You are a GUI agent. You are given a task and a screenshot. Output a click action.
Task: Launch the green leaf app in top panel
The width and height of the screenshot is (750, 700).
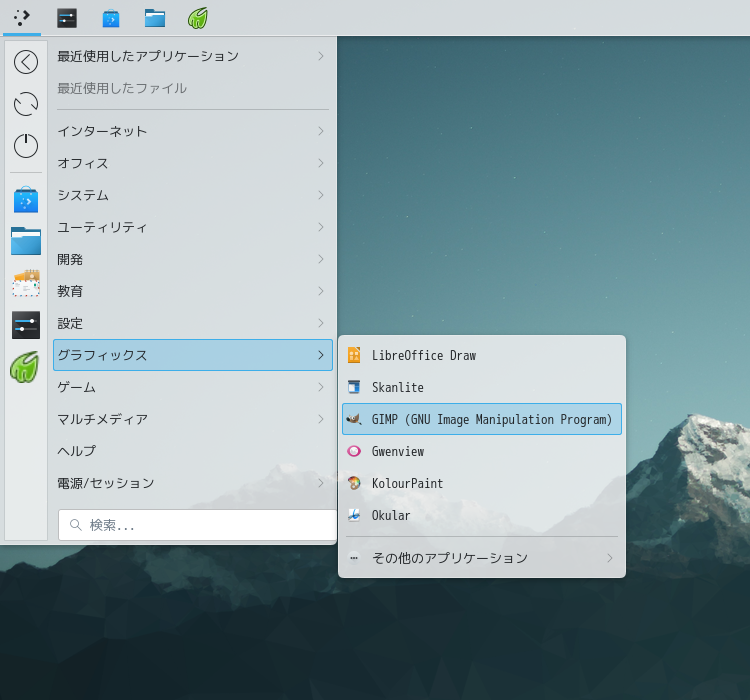(x=198, y=18)
